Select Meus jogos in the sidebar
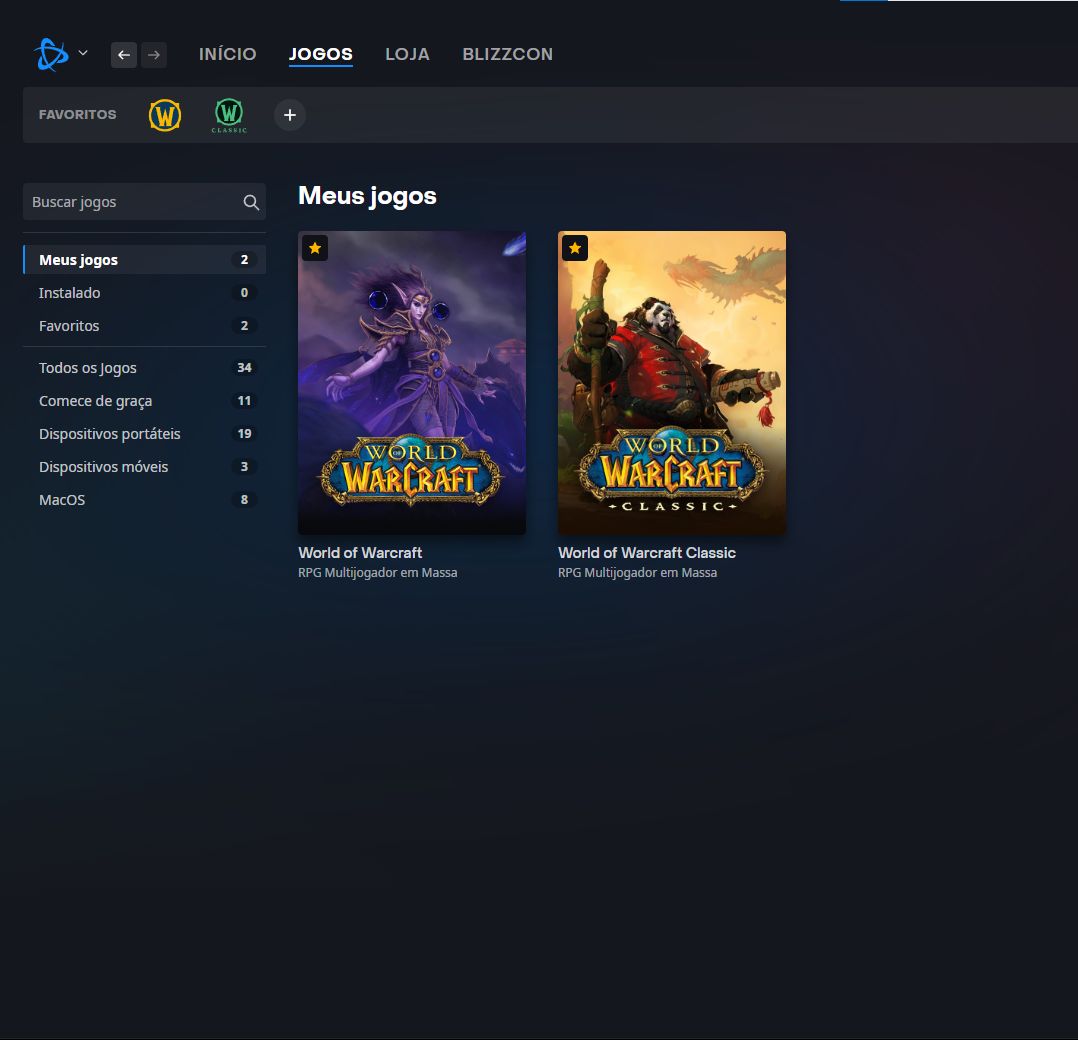This screenshot has width=1078, height=1040. point(144,260)
